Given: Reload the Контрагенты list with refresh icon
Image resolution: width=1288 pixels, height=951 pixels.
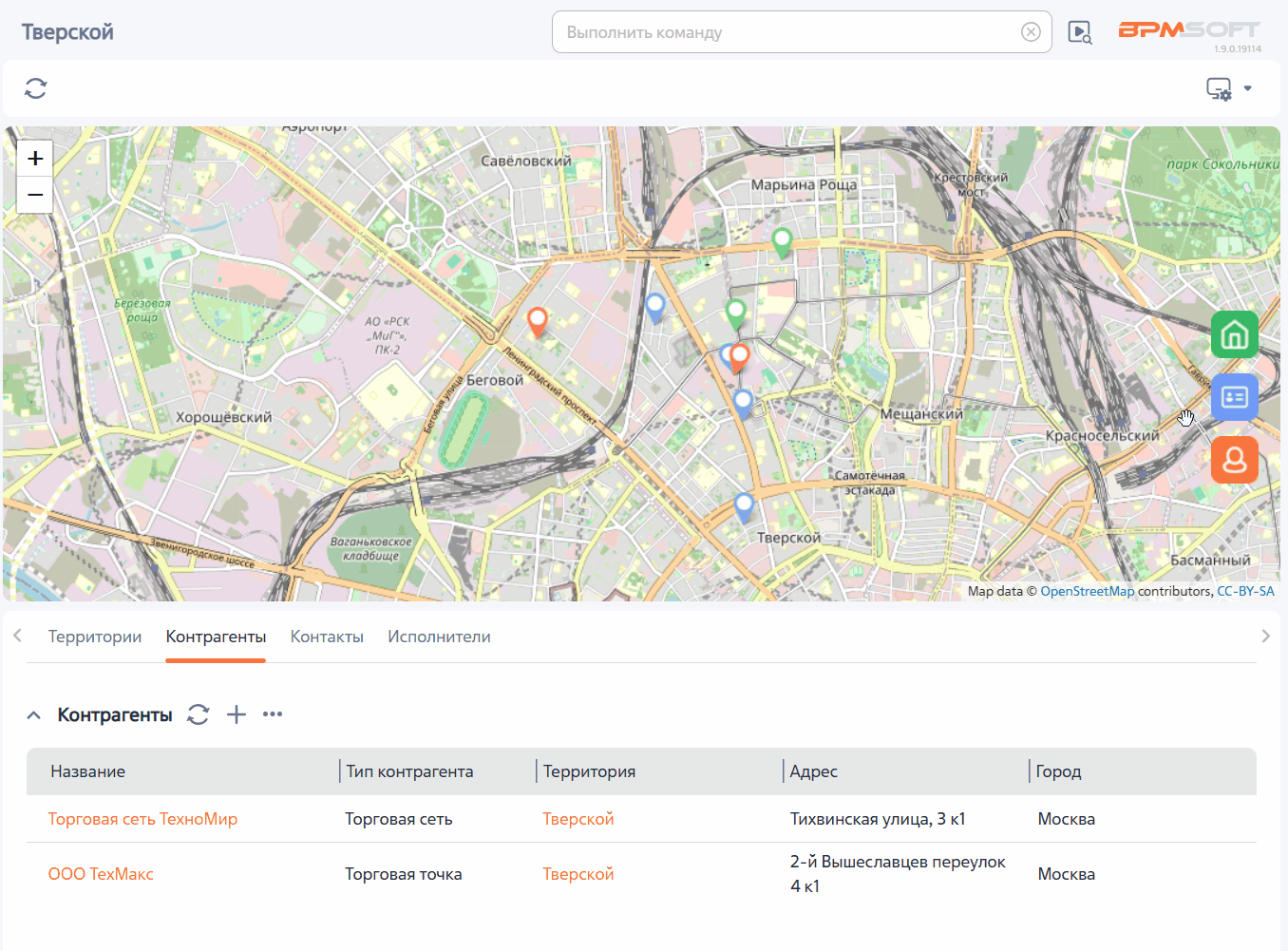Looking at the screenshot, I should coord(198,714).
